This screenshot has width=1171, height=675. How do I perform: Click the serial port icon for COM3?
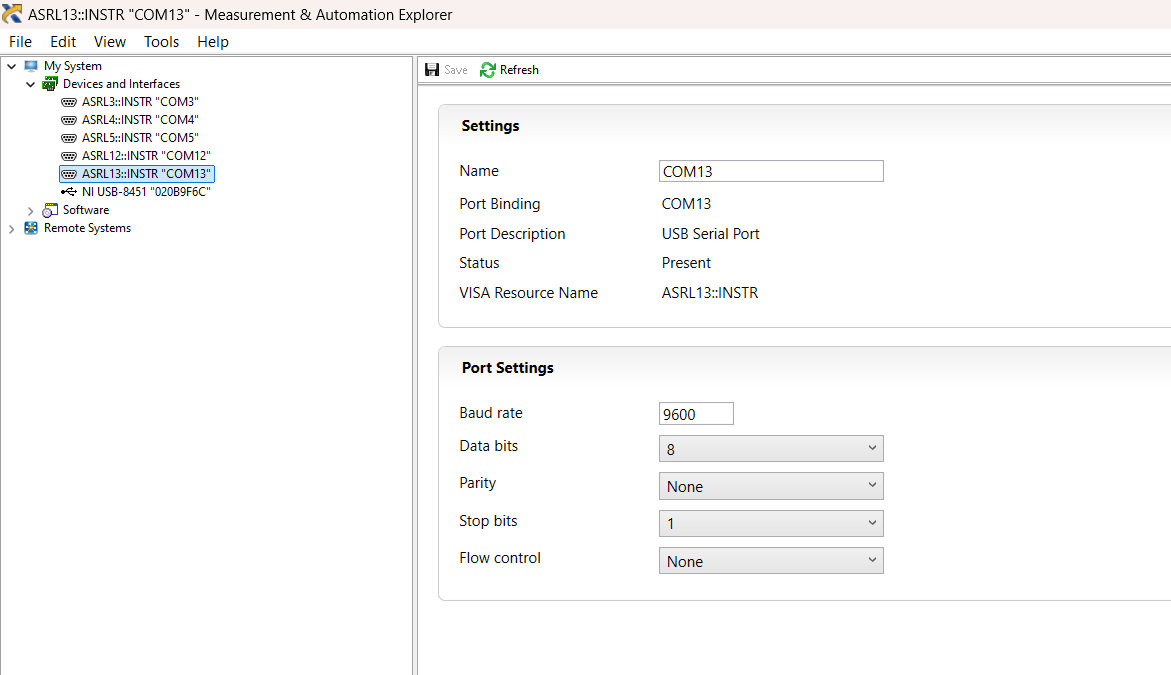tap(68, 102)
